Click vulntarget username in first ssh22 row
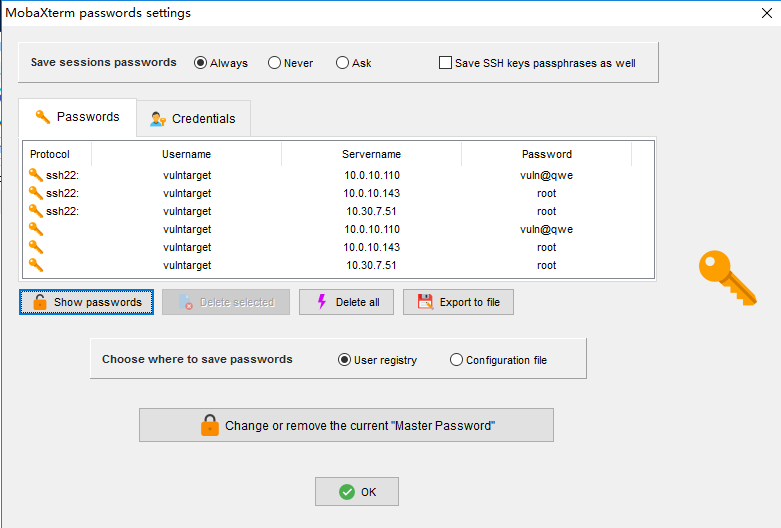 tap(187, 175)
